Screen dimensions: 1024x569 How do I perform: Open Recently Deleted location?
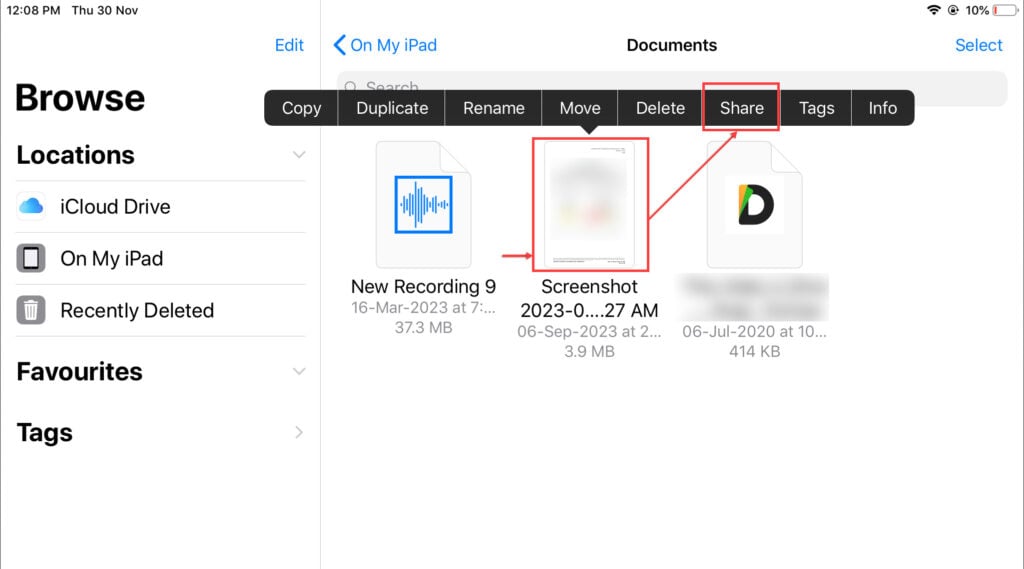tap(161, 310)
